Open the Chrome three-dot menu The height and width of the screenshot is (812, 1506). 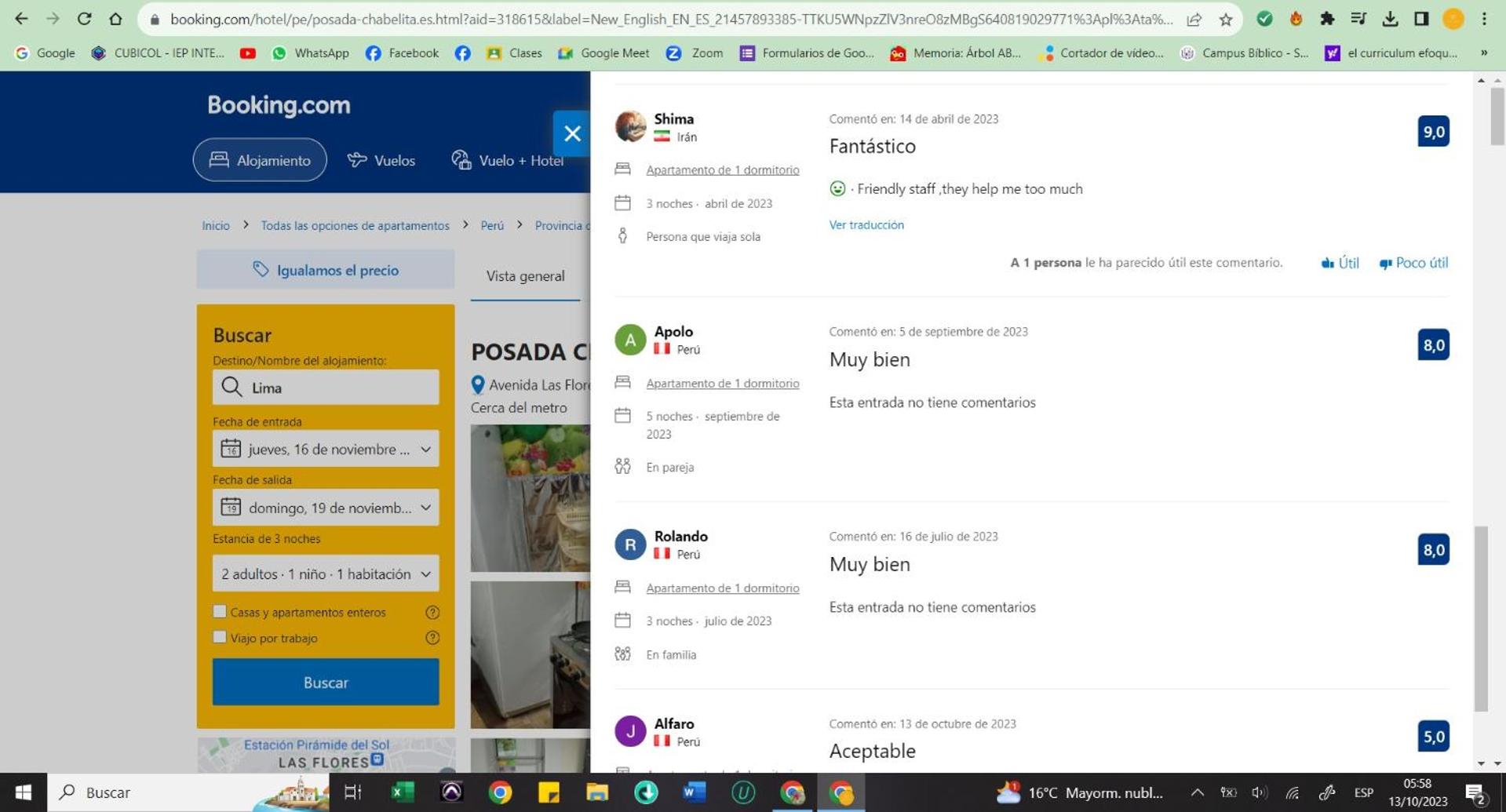(x=1484, y=19)
